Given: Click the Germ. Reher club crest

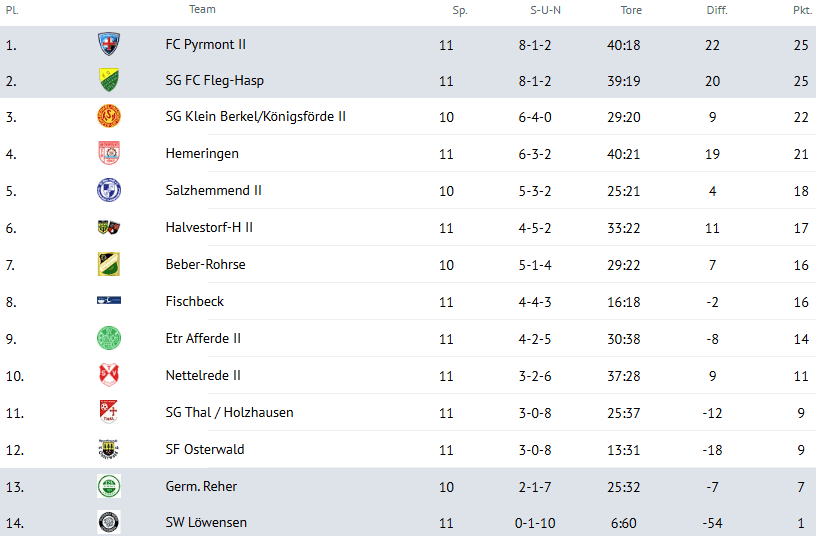Looking at the screenshot, I should tap(109, 486).
